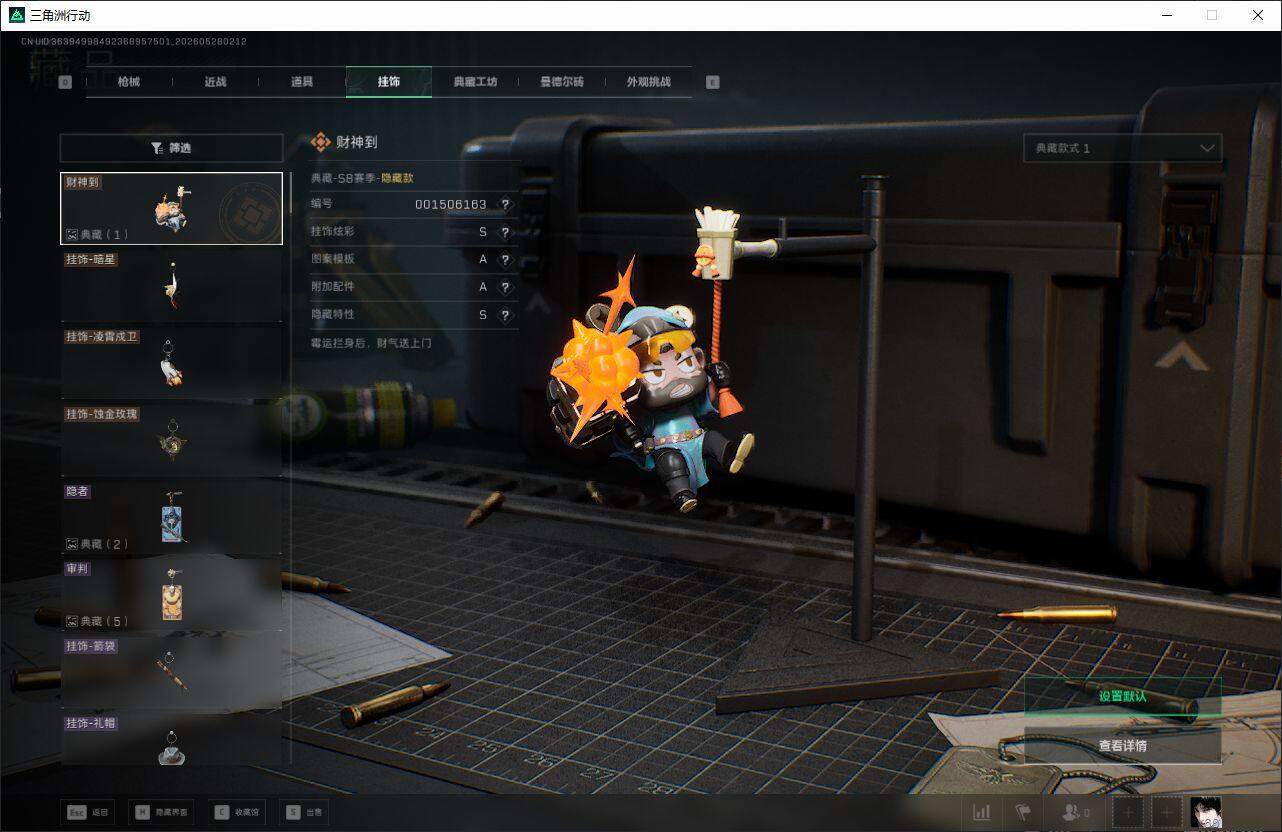This screenshot has width=1282, height=832.
Task: Click the orange emblem beside 财神到 title
Action: coord(321,143)
